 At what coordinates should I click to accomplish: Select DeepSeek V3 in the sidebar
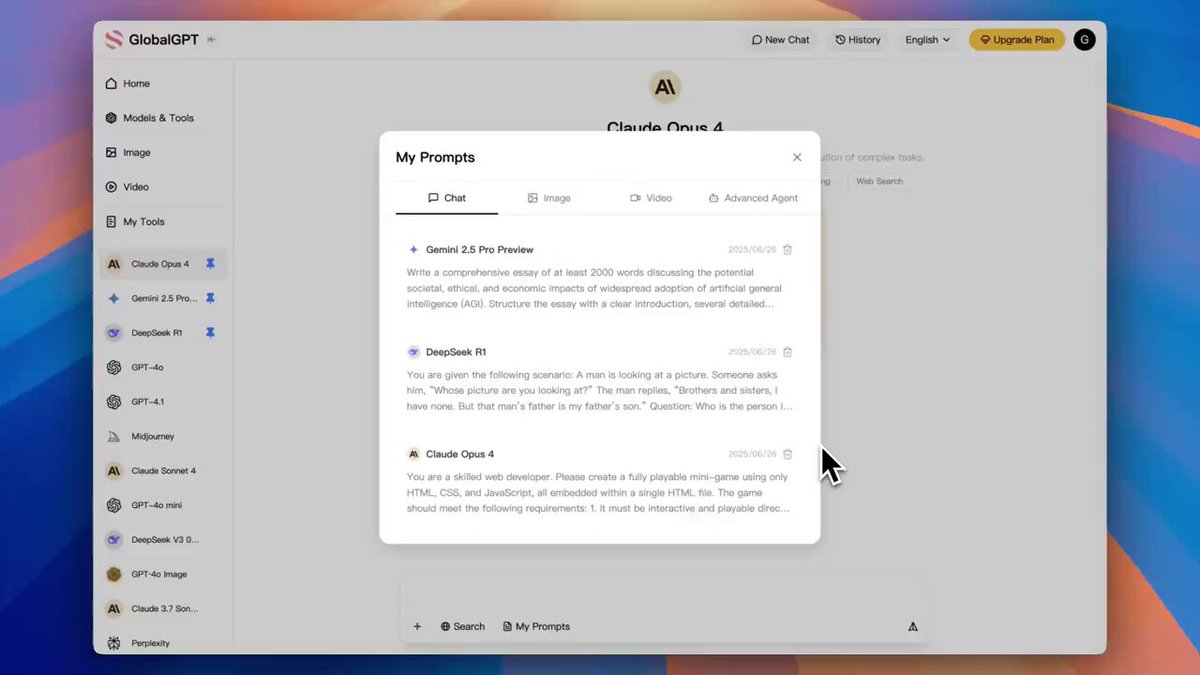coord(163,540)
